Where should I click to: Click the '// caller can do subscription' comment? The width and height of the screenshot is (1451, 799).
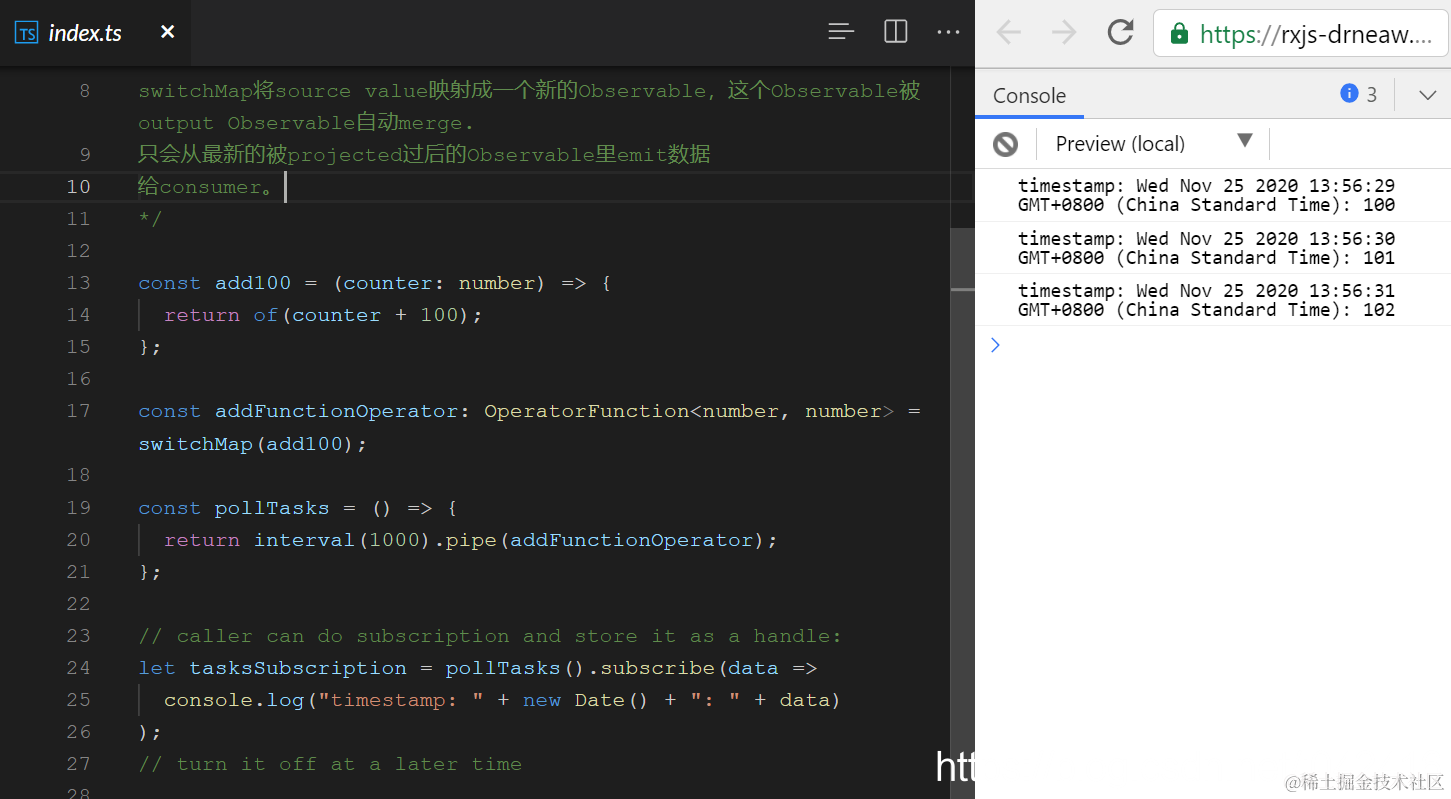pos(490,636)
